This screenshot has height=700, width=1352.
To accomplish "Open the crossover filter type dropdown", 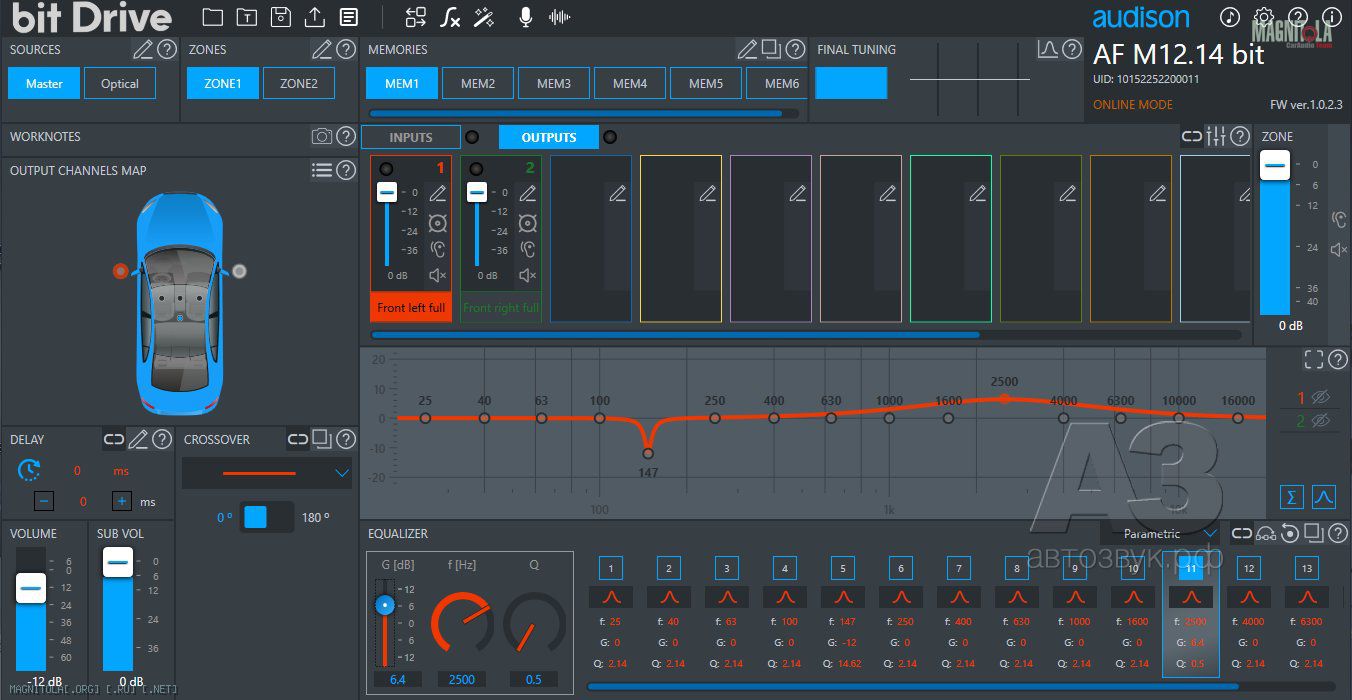I will point(267,473).
